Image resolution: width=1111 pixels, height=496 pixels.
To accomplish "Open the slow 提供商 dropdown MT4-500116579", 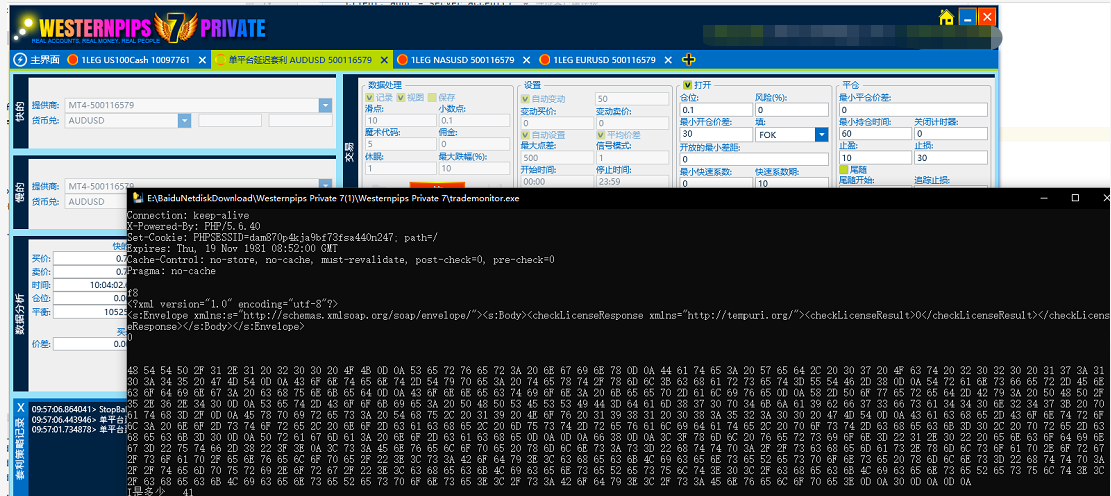I will pyautogui.click(x=325, y=186).
